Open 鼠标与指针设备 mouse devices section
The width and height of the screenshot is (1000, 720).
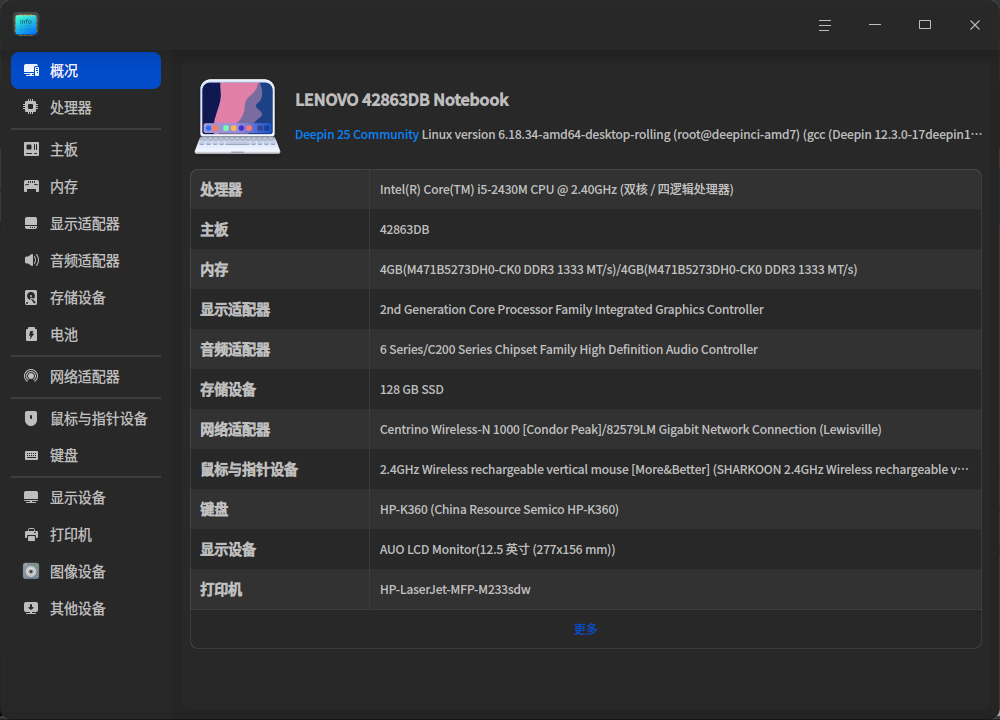coord(85,418)
